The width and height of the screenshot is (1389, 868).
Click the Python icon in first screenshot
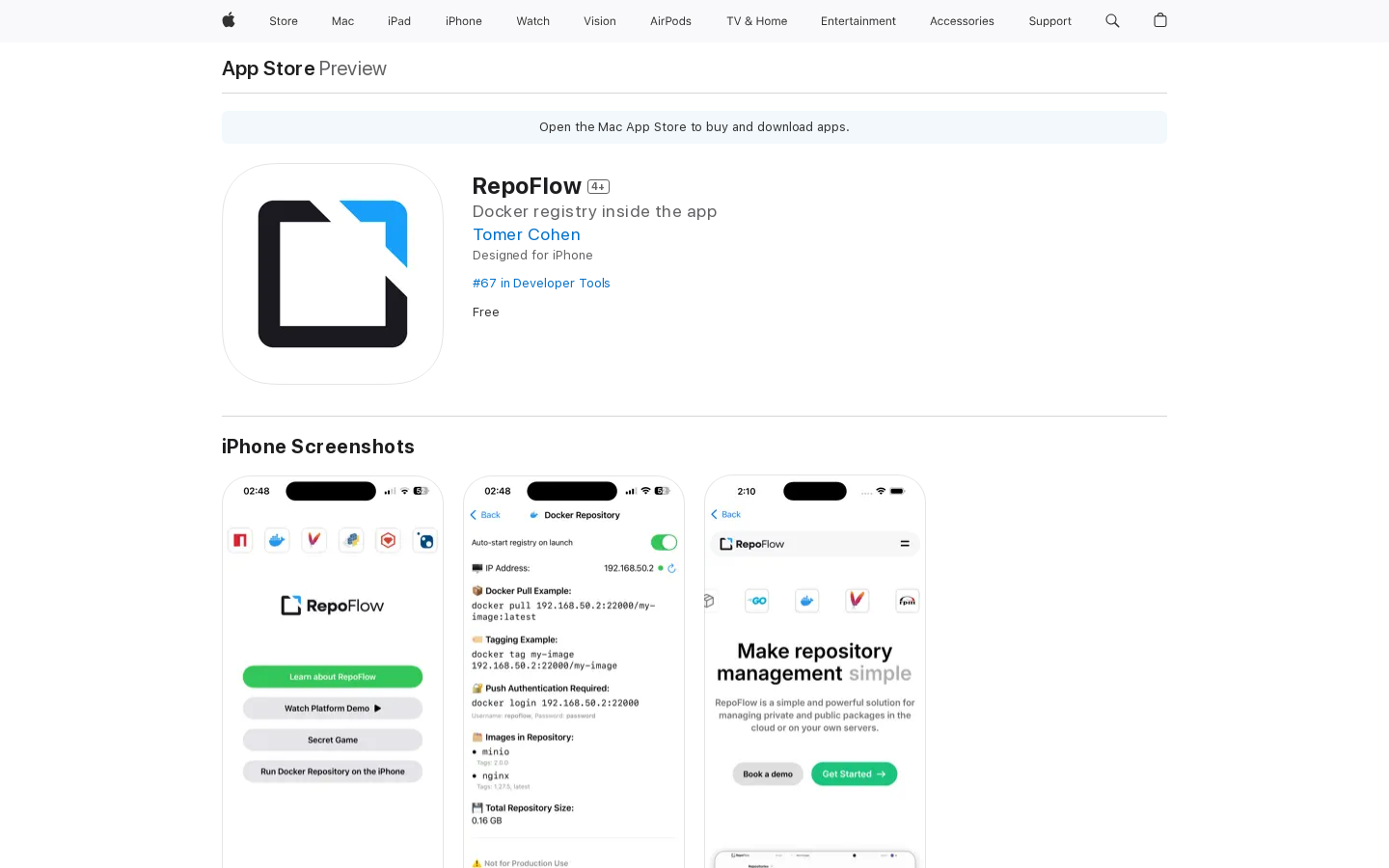(x=351, y=540)
